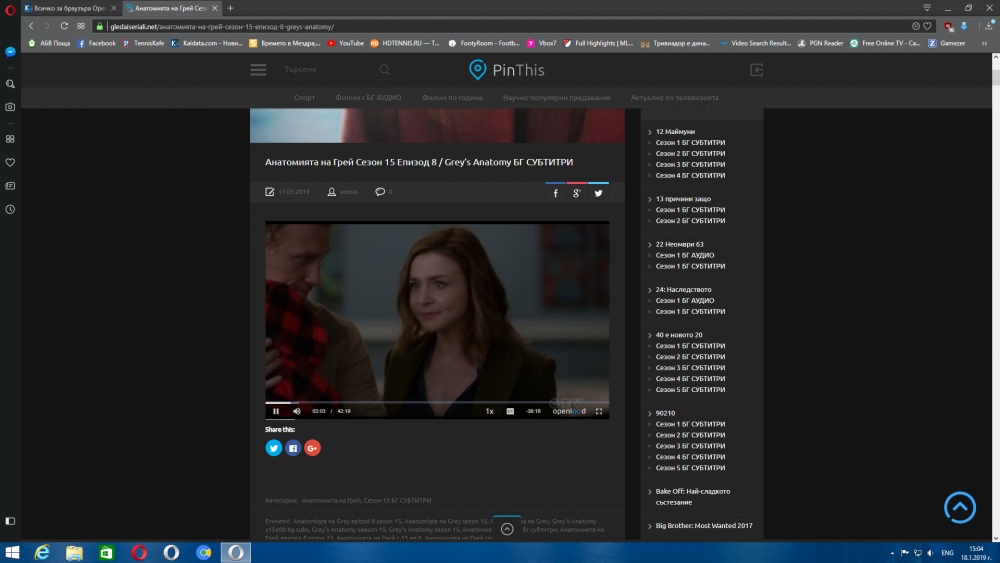Open browsing history clock icon in sidebar

[10, 209]
